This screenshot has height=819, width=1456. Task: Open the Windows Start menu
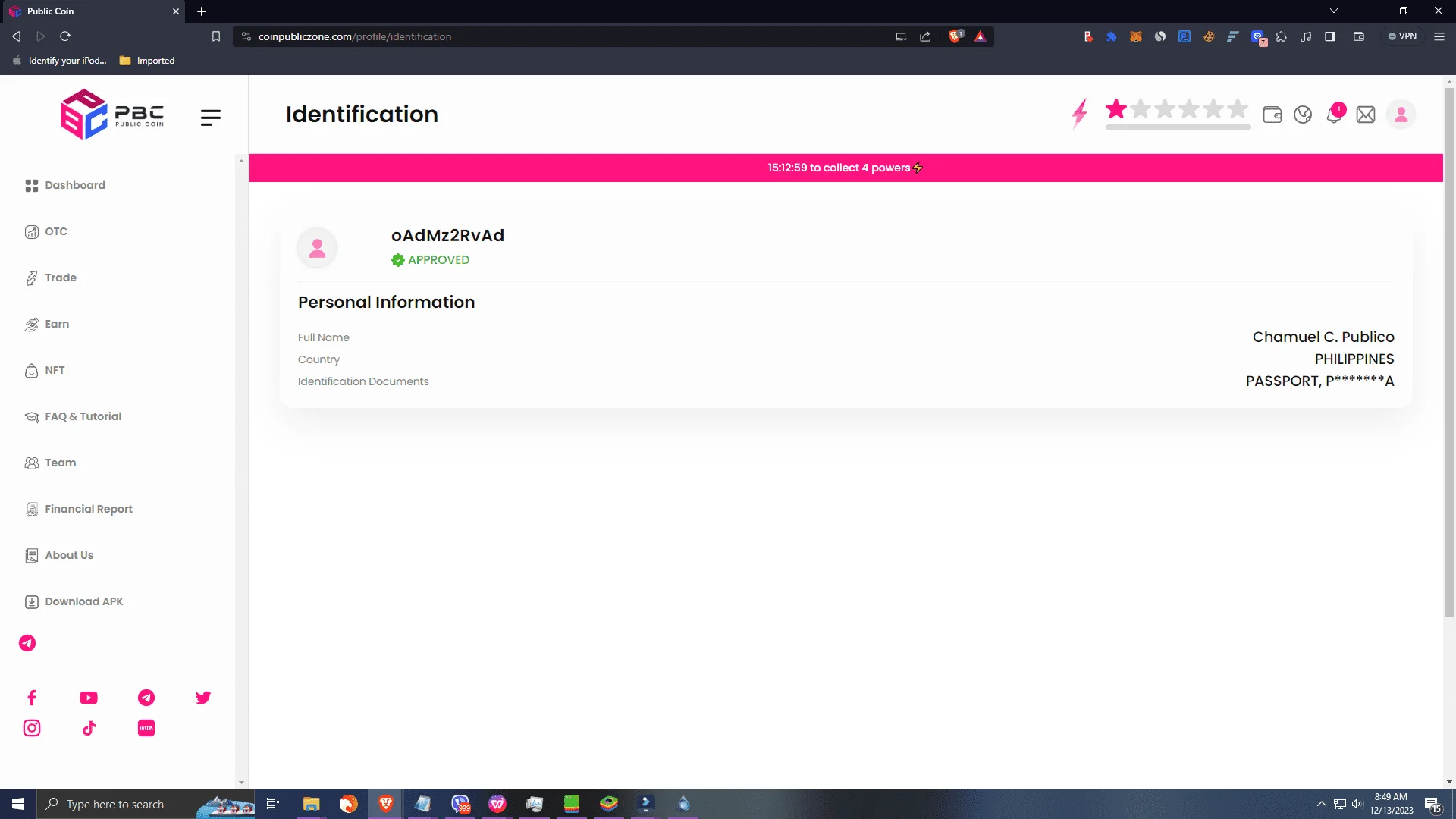tap(18, 804)
